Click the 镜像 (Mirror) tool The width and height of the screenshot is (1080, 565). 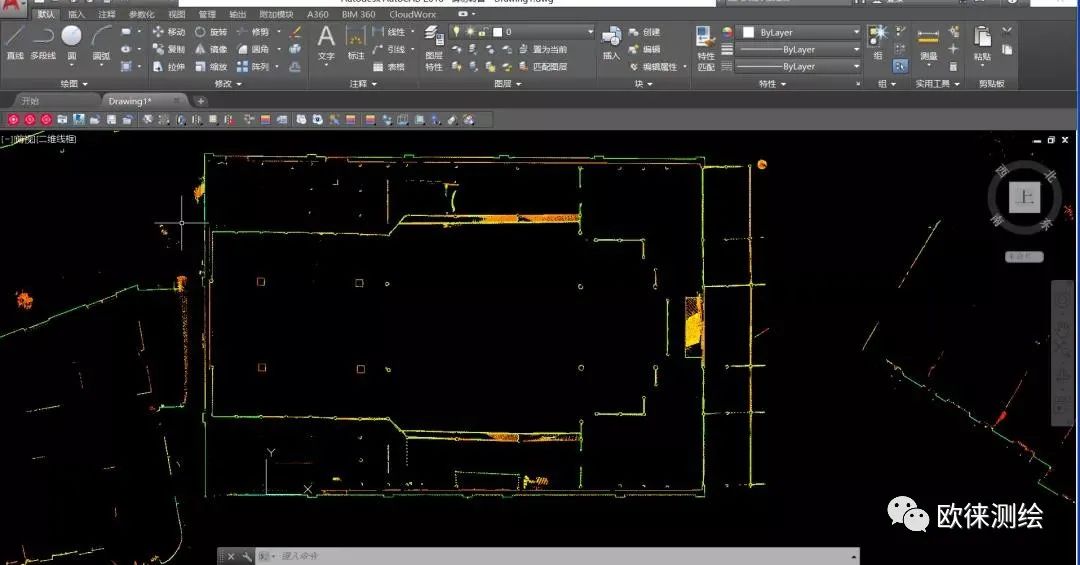coord(211,49)
